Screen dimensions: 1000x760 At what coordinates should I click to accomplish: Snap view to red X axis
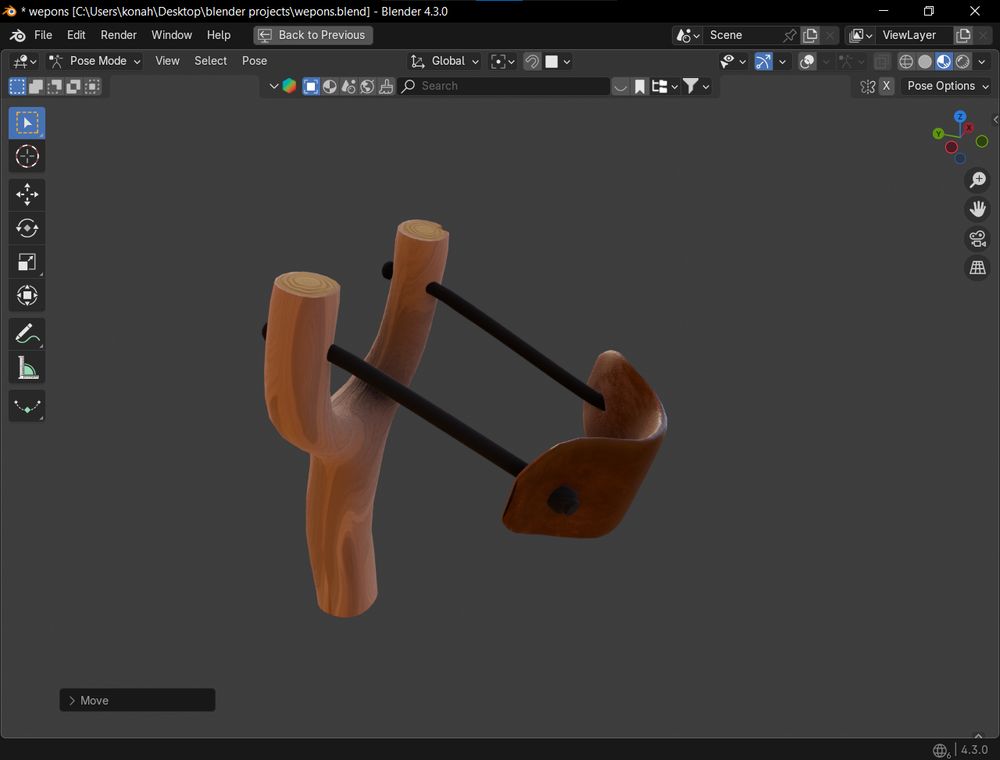pyautogui.click(x=969, y=128)
